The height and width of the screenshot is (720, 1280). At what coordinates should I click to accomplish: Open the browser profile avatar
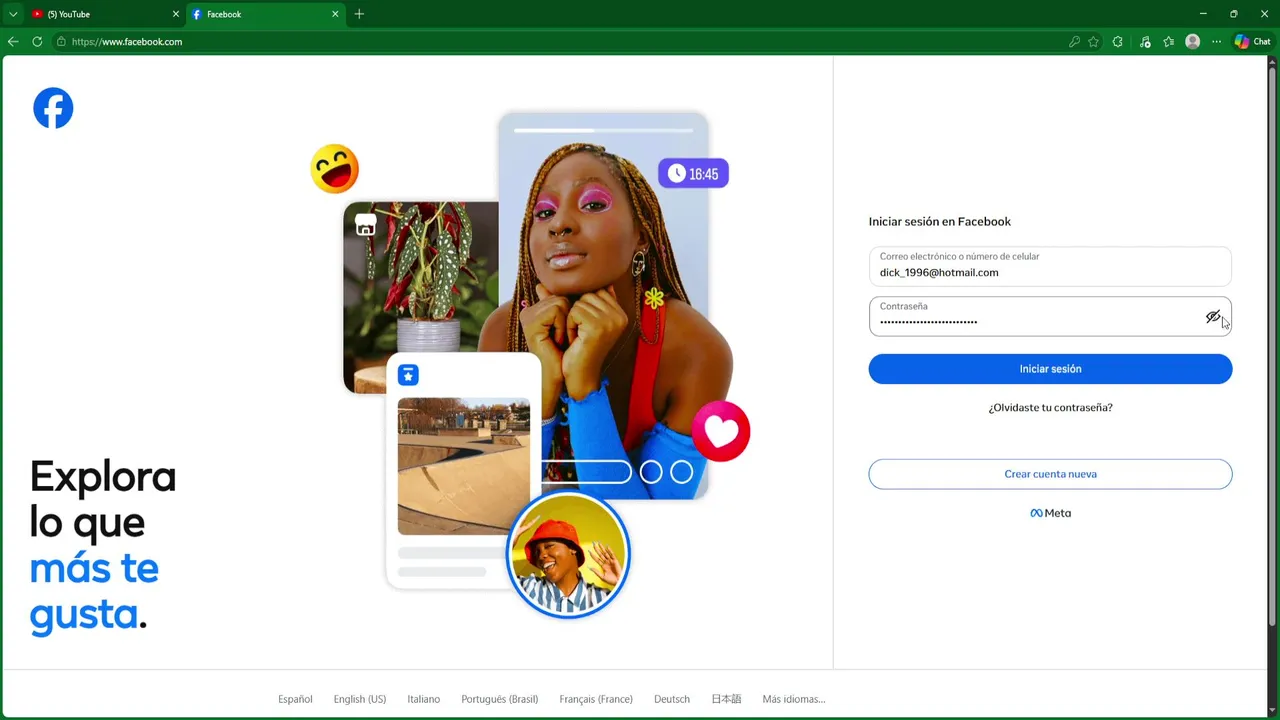(x=1192, y=42)
